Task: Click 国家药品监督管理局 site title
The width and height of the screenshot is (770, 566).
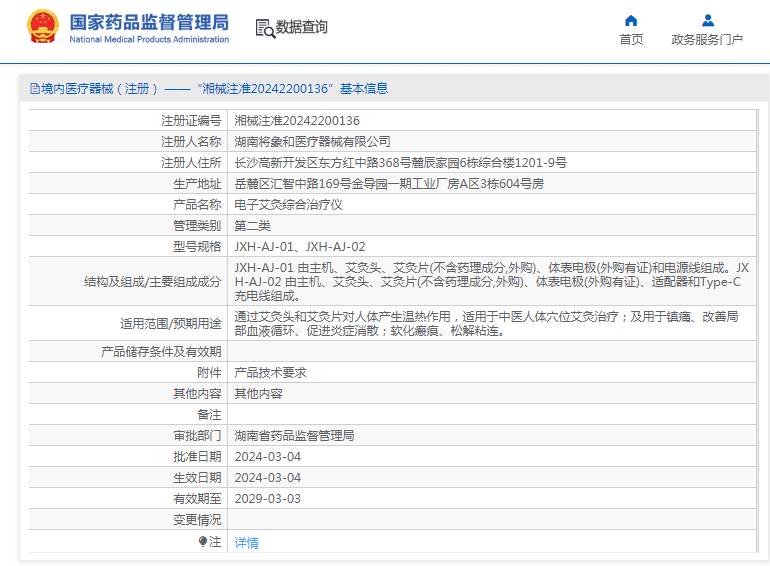Action: point(149,23)
